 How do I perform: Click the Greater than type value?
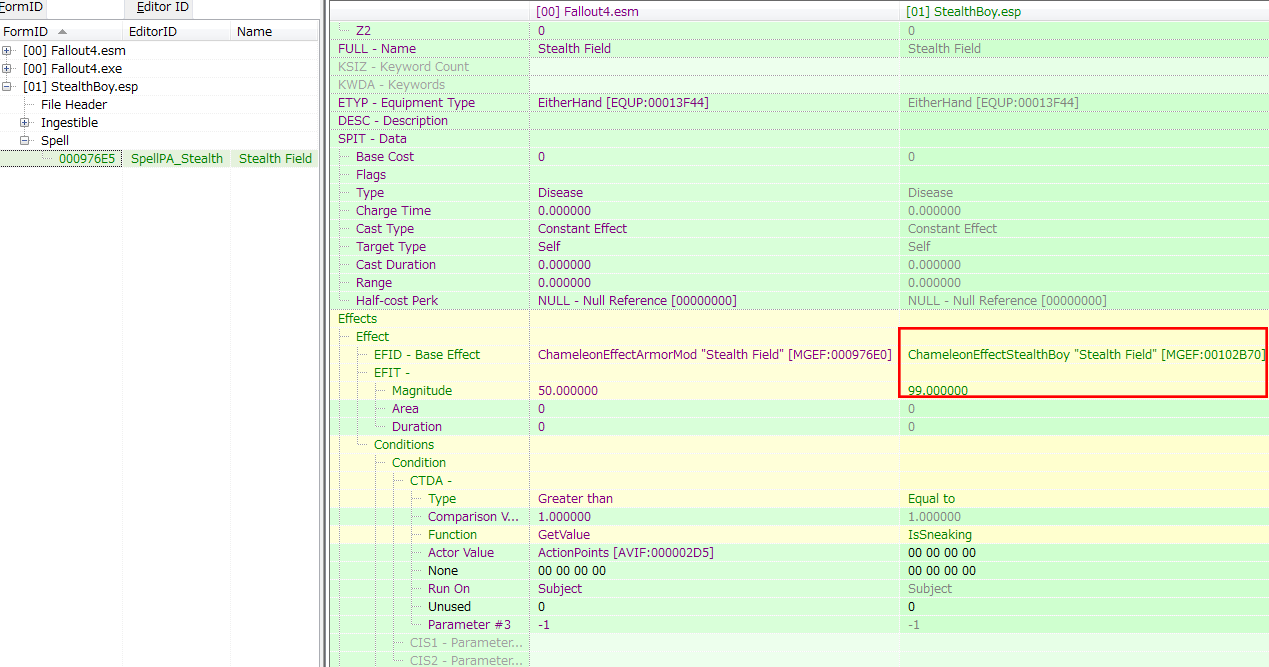575,498
